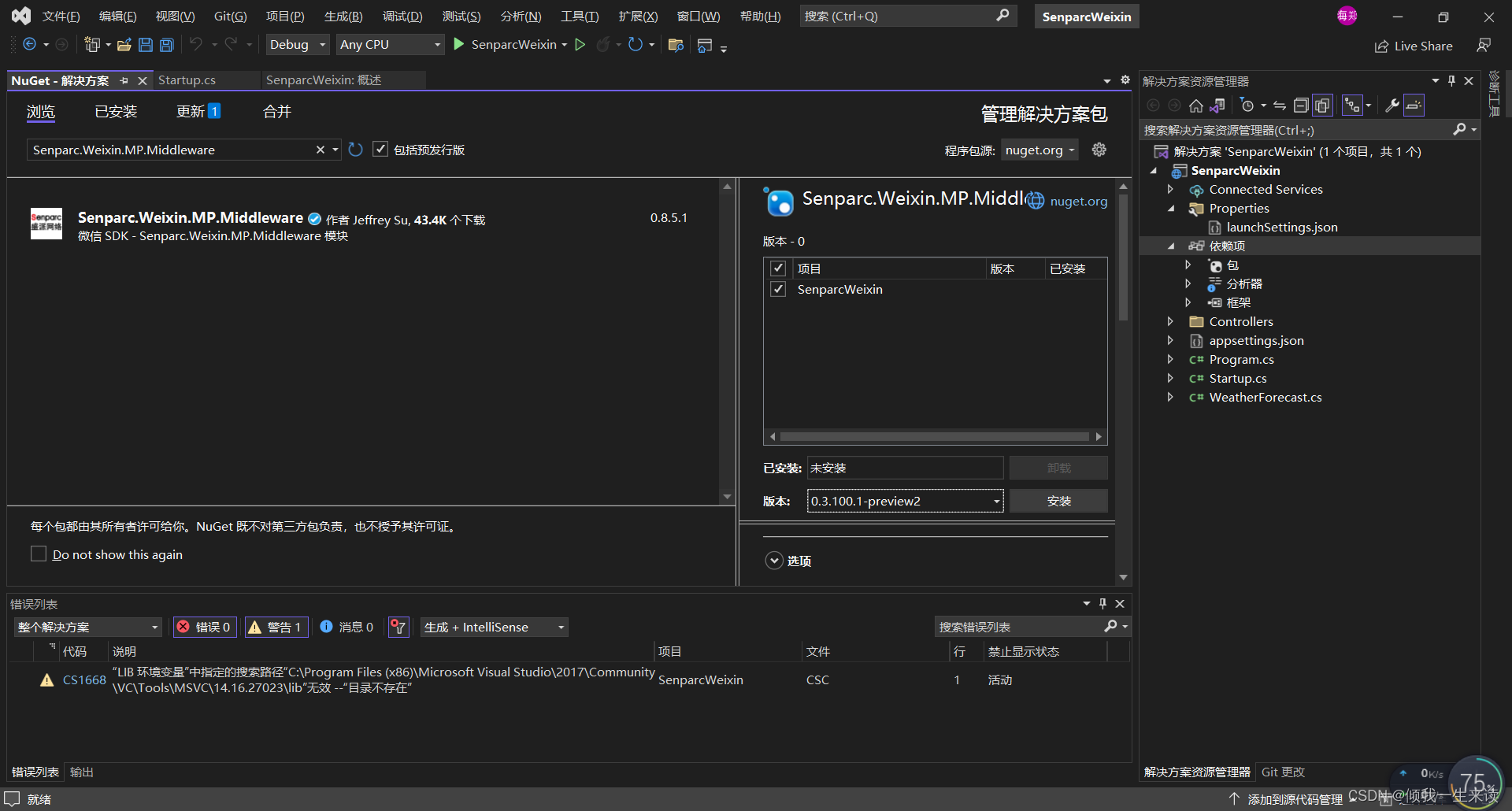This screenshot has width=1512, height=811.
Task: Click the navigate backward arrow in the toolbar
Action: (29, 45)
